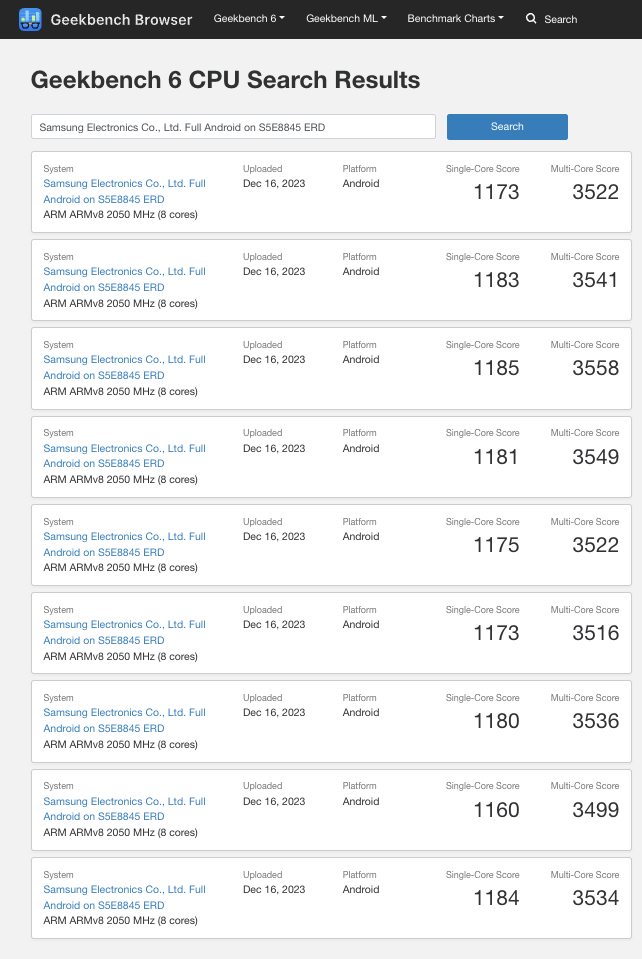The width and height of the screenshot is (642, 959).
Task: Open the system link with multi-core 3499
Action: coord(124,809)
